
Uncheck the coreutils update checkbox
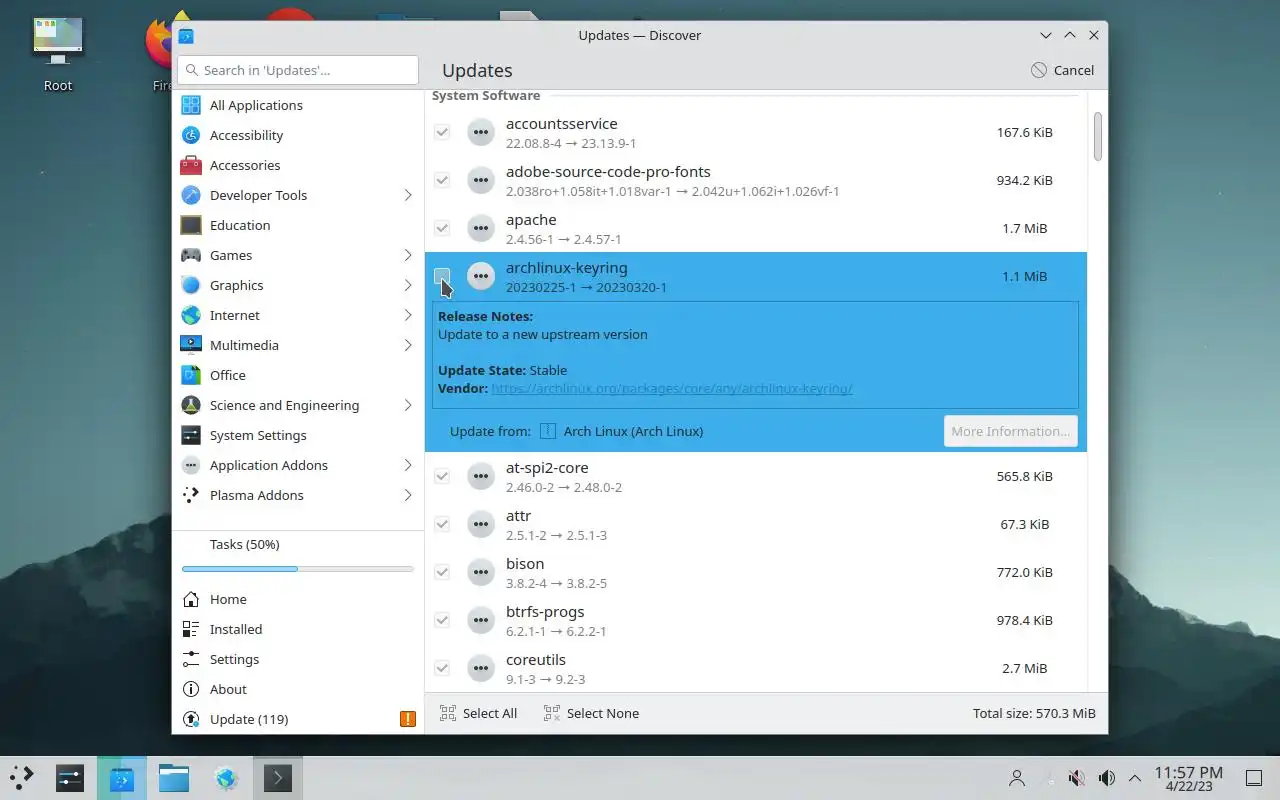coord(442,668)
